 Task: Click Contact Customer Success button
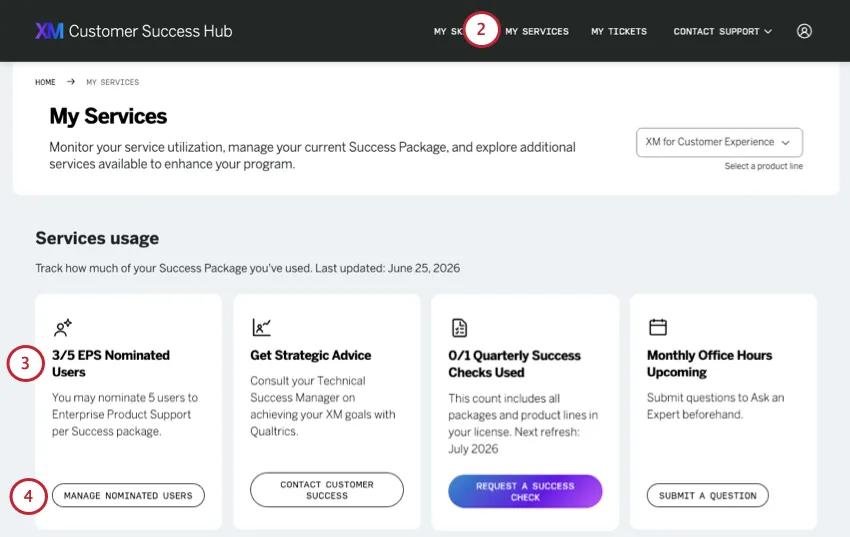327,490
